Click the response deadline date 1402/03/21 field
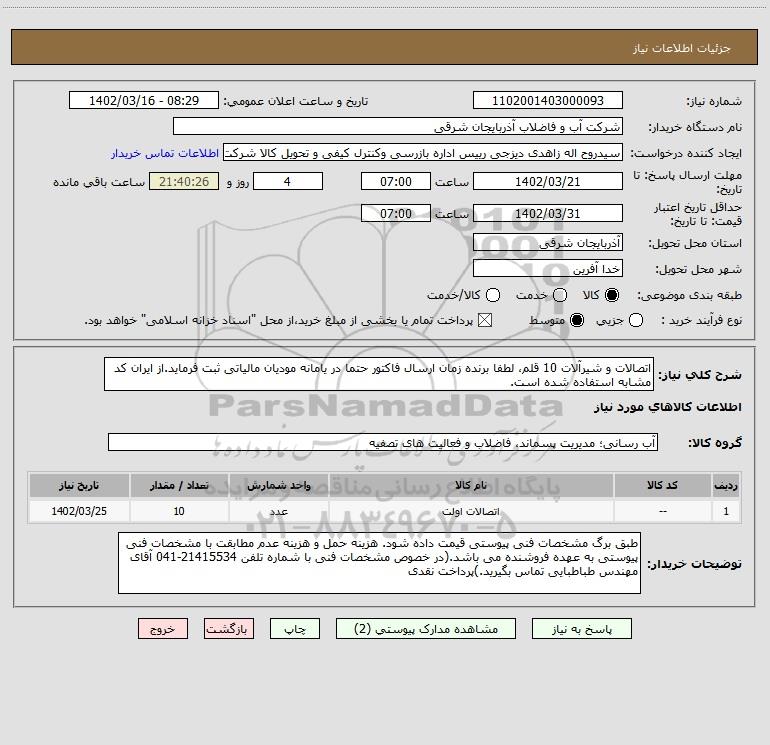The image size is (770, 745). point(548,181)
